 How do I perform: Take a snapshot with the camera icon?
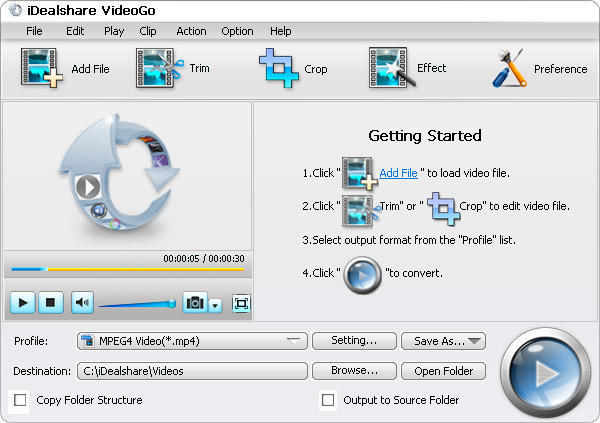195,302
